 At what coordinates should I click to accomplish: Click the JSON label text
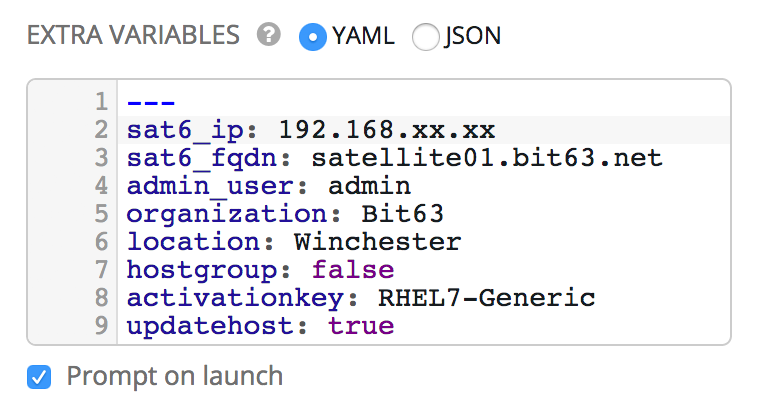[472, 37]
